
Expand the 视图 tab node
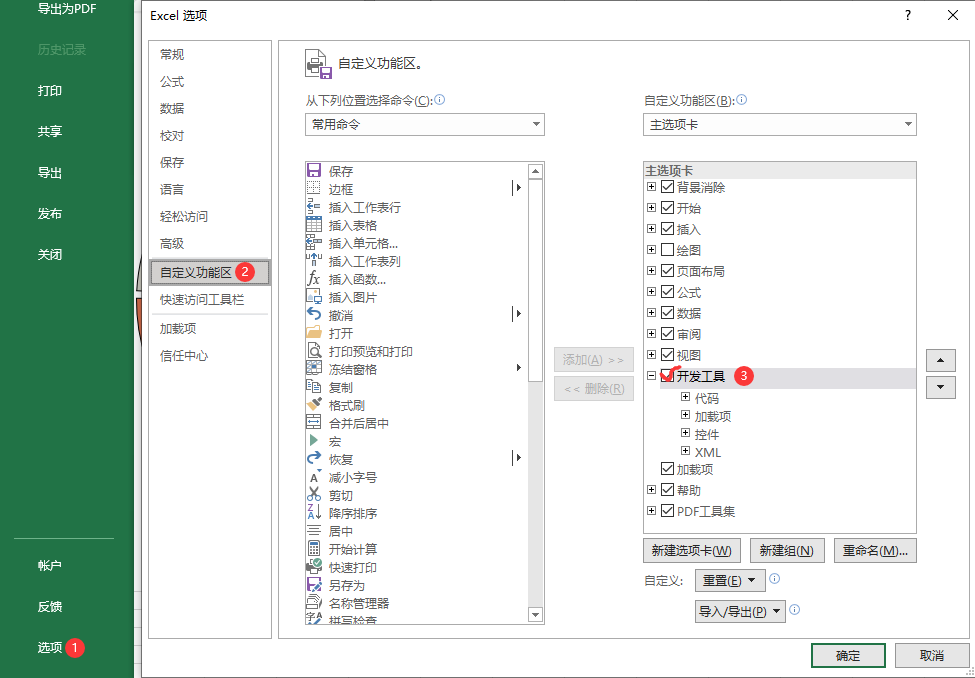(x=651, y=355)
